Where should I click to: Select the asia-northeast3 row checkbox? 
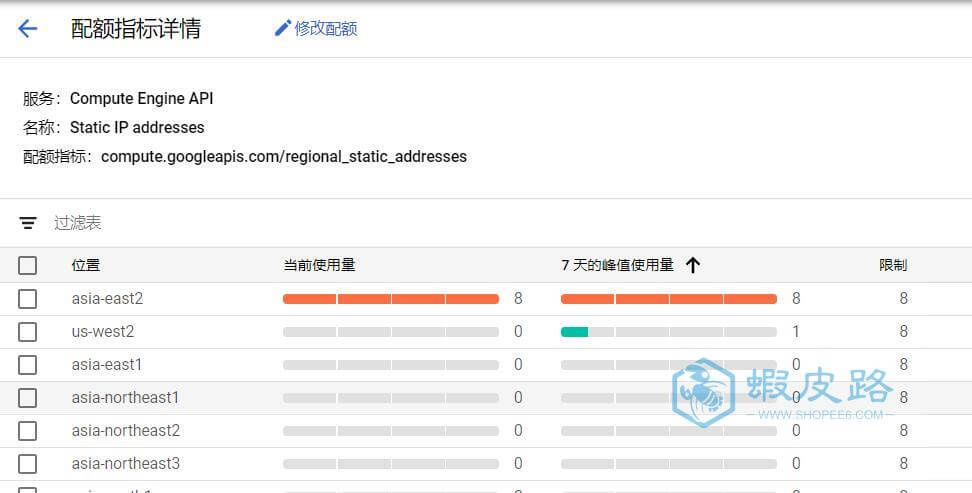(x=27, y=463)
